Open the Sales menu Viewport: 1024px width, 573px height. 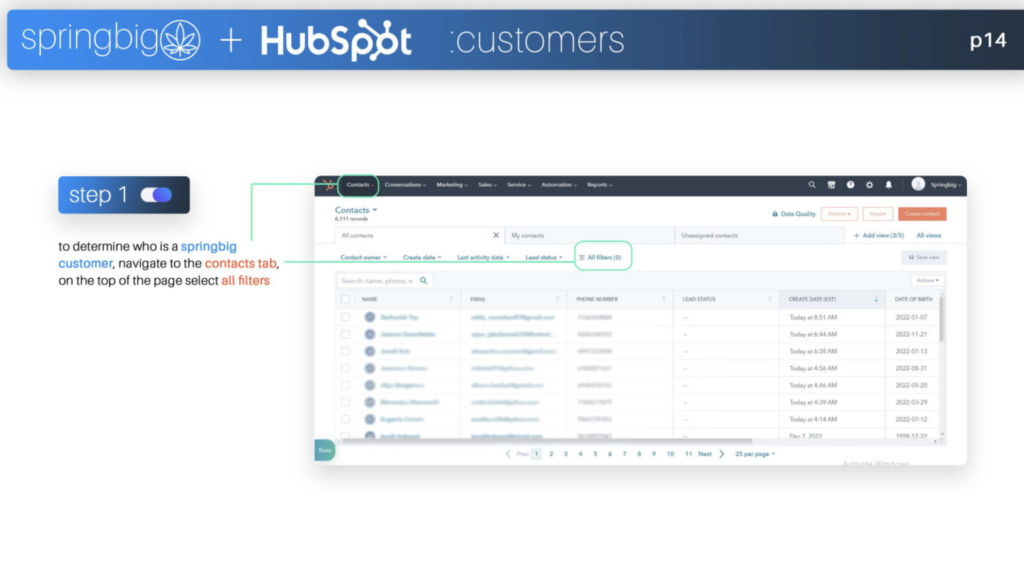487,185
